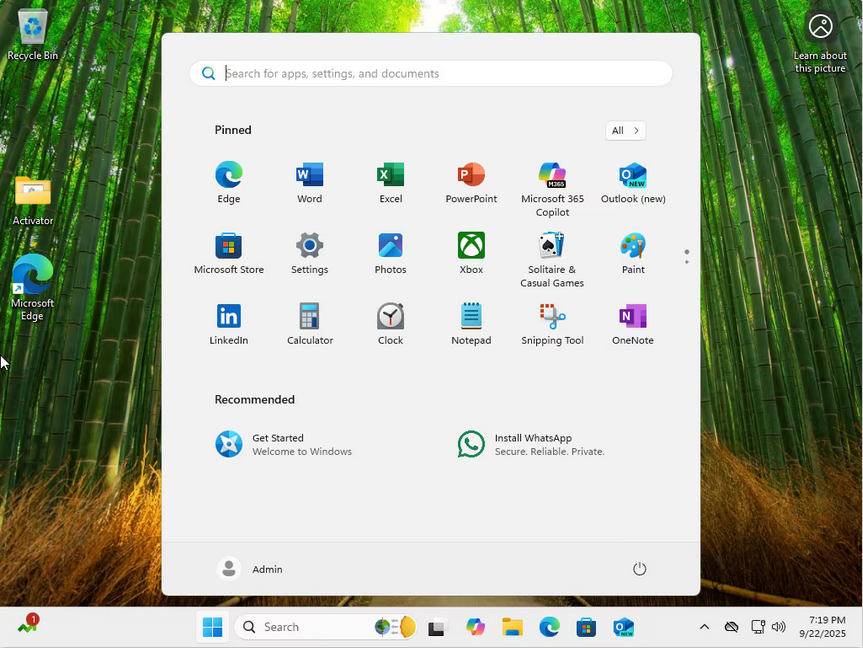The image size is (863, 648).
Task: Show hidden system tray icons
Action: [704, 627]
